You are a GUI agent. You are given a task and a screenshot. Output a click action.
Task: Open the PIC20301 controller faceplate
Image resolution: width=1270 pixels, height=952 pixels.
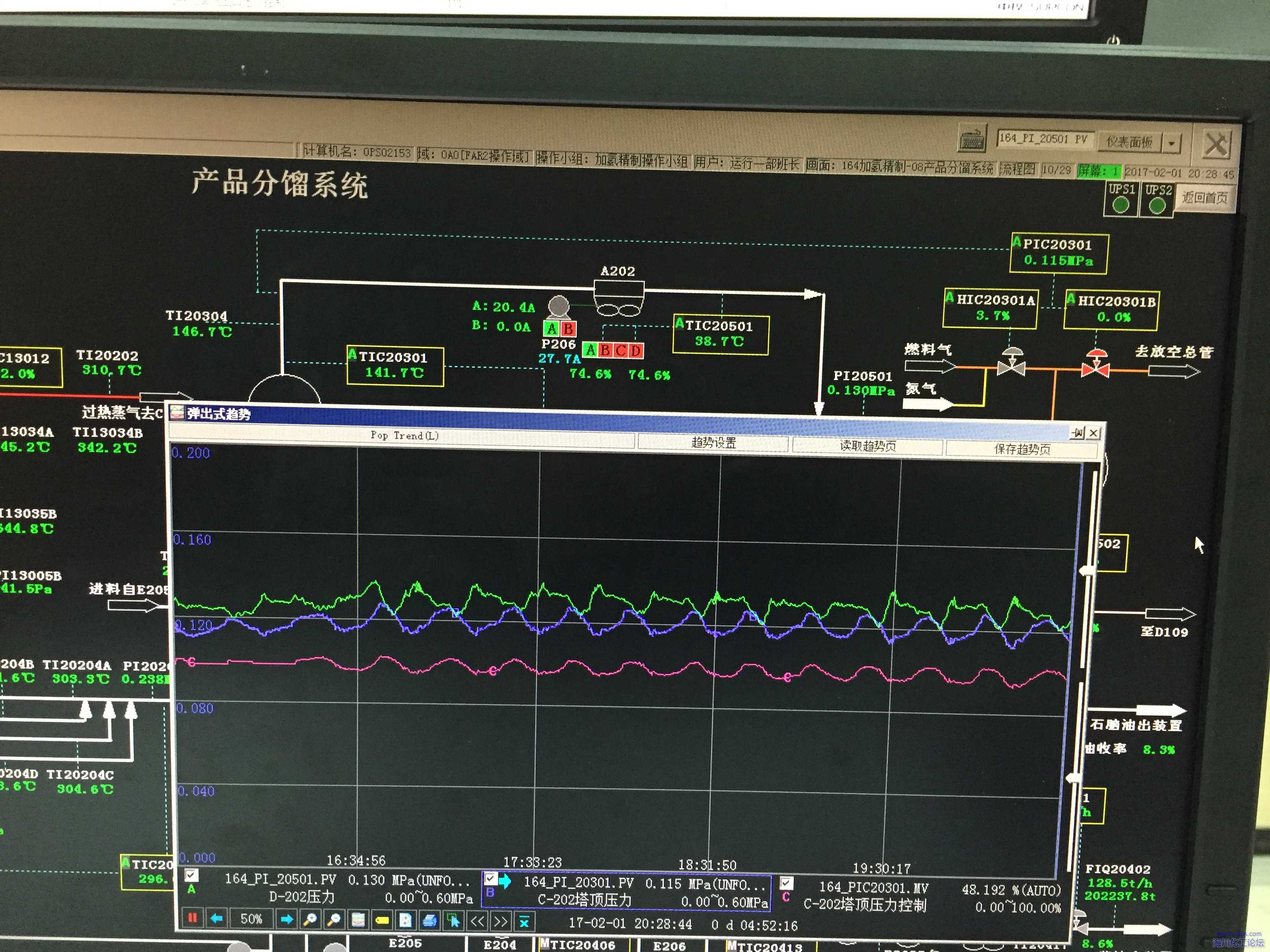tap(1059, 253)
